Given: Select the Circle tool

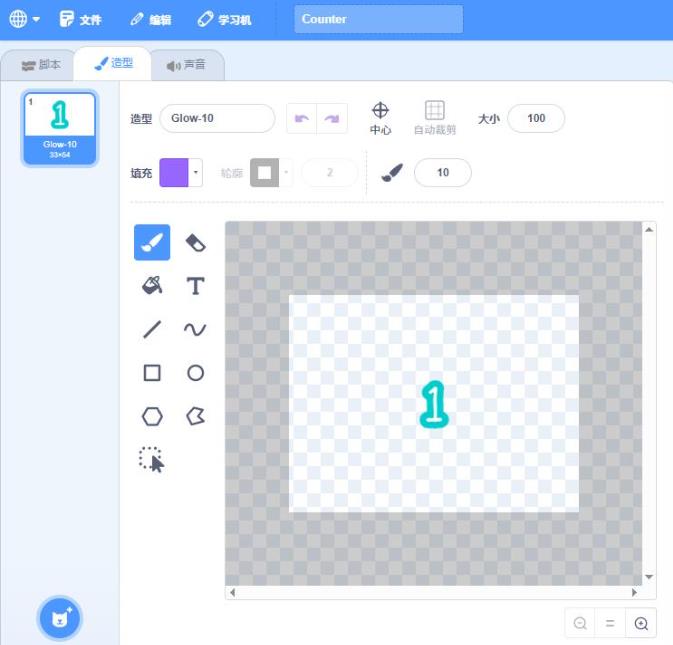Looking at the screenshot, I should (195, 373).
